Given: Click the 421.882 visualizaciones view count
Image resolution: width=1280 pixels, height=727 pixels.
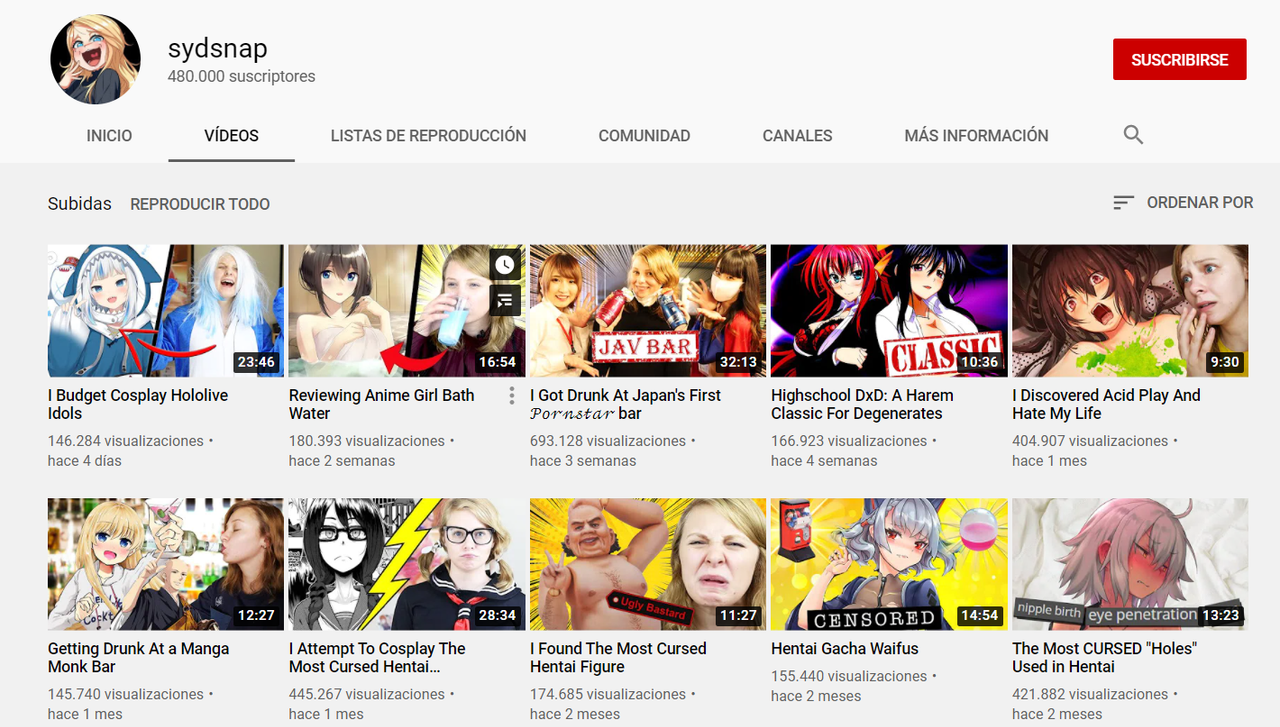Looking at the screenshot, I should click(x=1090, y=694).
